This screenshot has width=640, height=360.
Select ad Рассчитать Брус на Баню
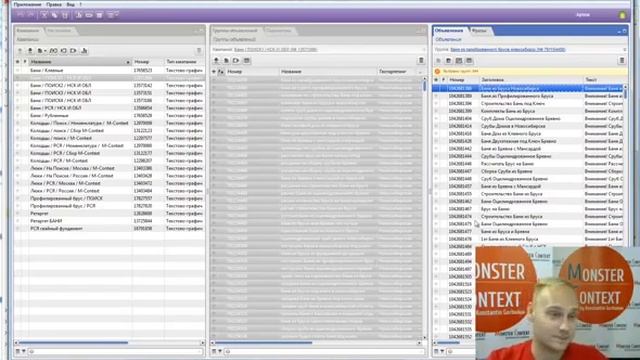[529, 164]
